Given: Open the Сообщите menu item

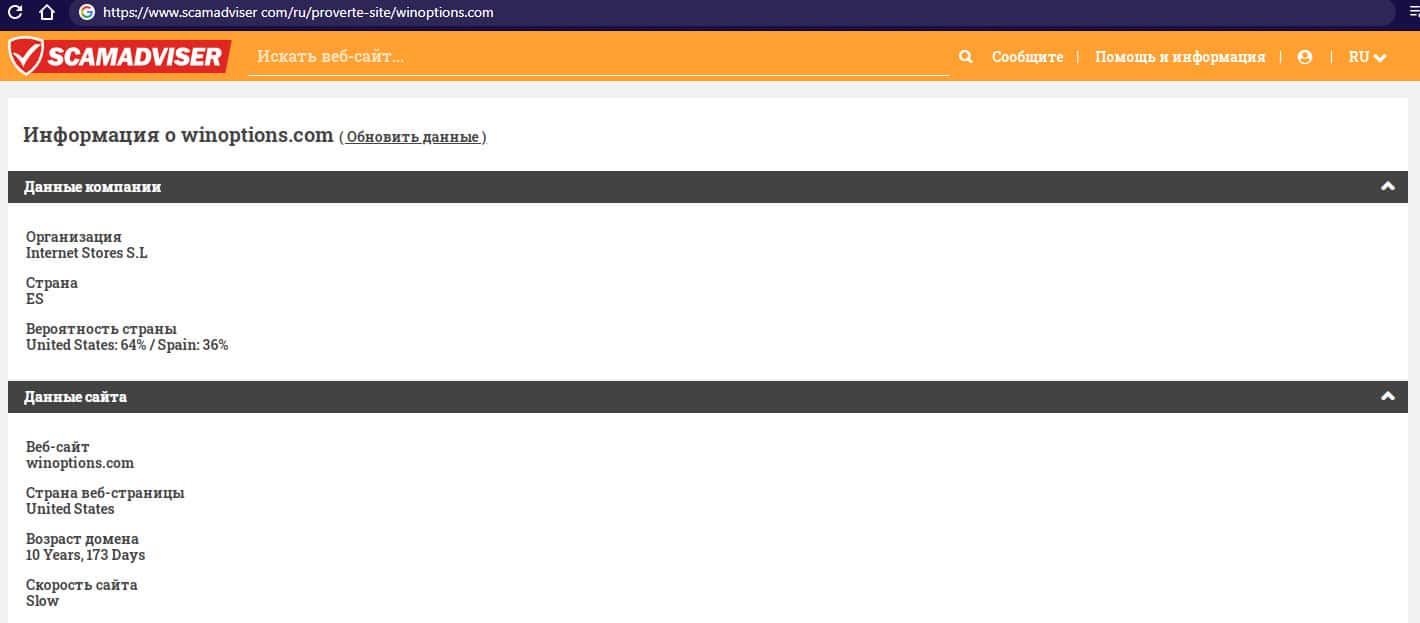Looking at the screenshot, I should 1027,57.
